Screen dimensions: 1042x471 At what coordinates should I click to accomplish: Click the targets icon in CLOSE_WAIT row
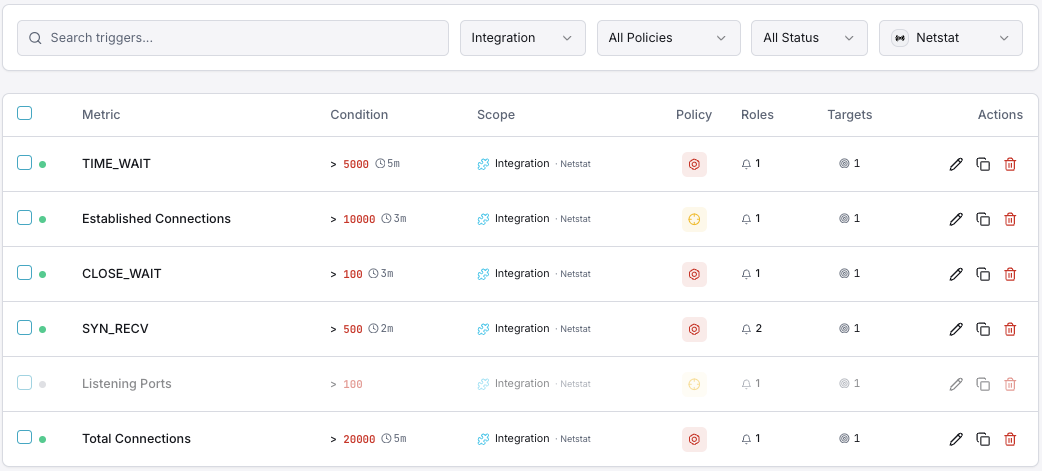[x=844, y=274]
